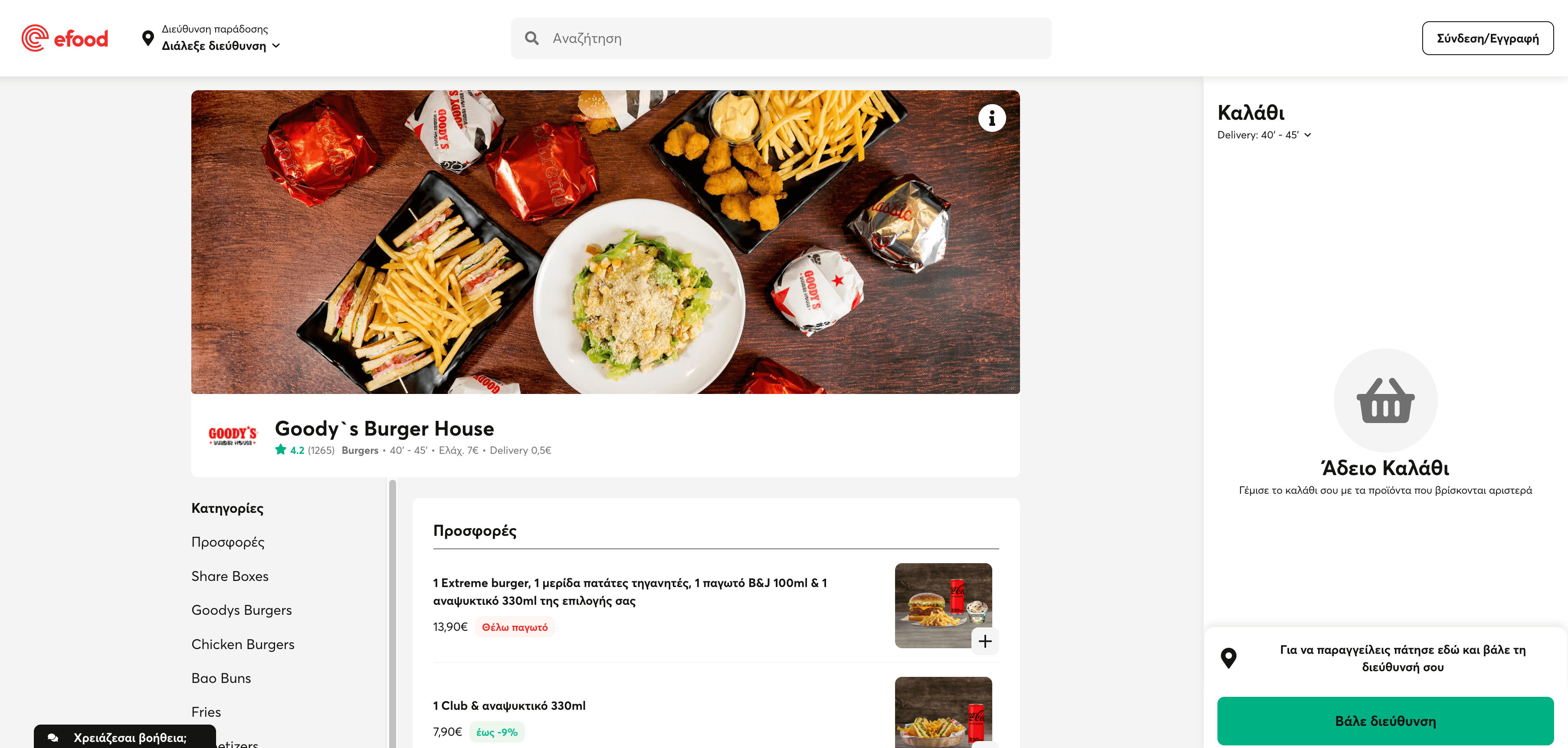Image resolution: width=1568 pixels, height=748 pixels.
Task: Click the empty basket icon
Action: click(x=1385, y=400)
